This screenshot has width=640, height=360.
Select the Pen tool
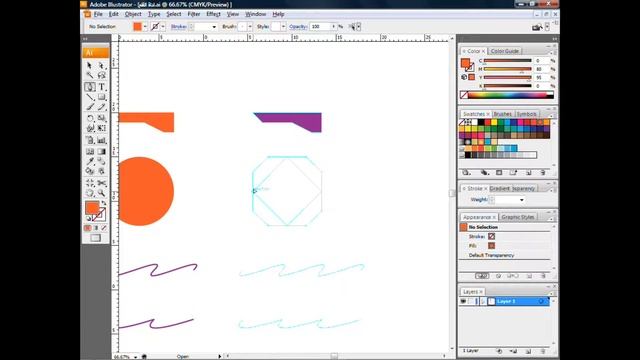click(90, 87)
